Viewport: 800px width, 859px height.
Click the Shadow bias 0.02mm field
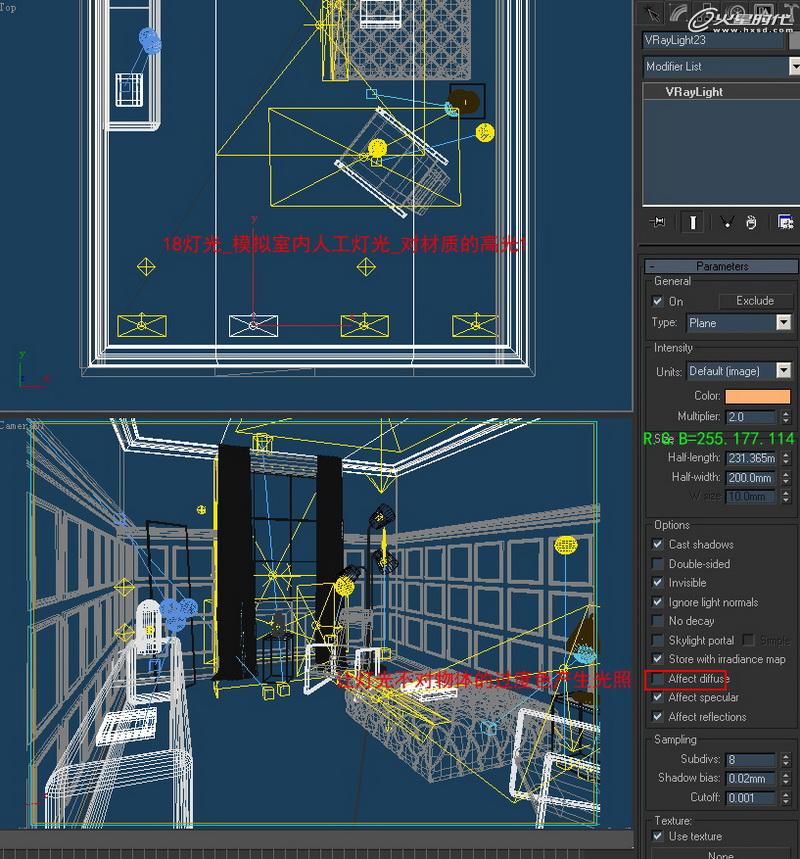click(x=751, y=778)
